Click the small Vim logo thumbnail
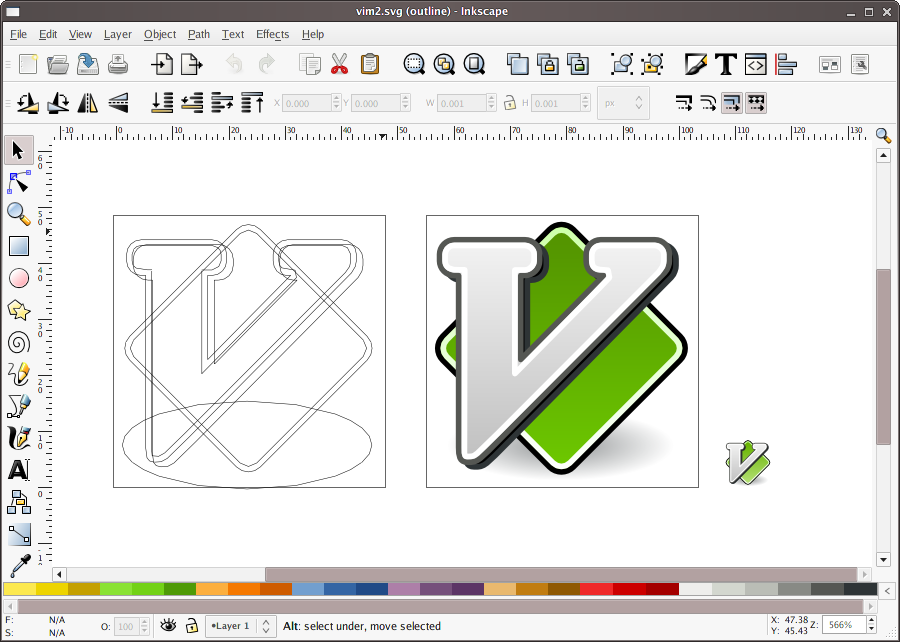The image size is (900, 642). tap(747, 462)
